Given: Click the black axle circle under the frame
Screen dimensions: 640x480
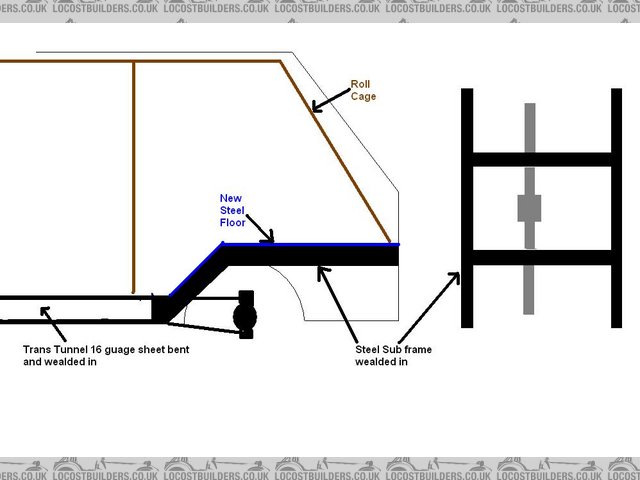Looking at the screenshot, I should (244, 317).
